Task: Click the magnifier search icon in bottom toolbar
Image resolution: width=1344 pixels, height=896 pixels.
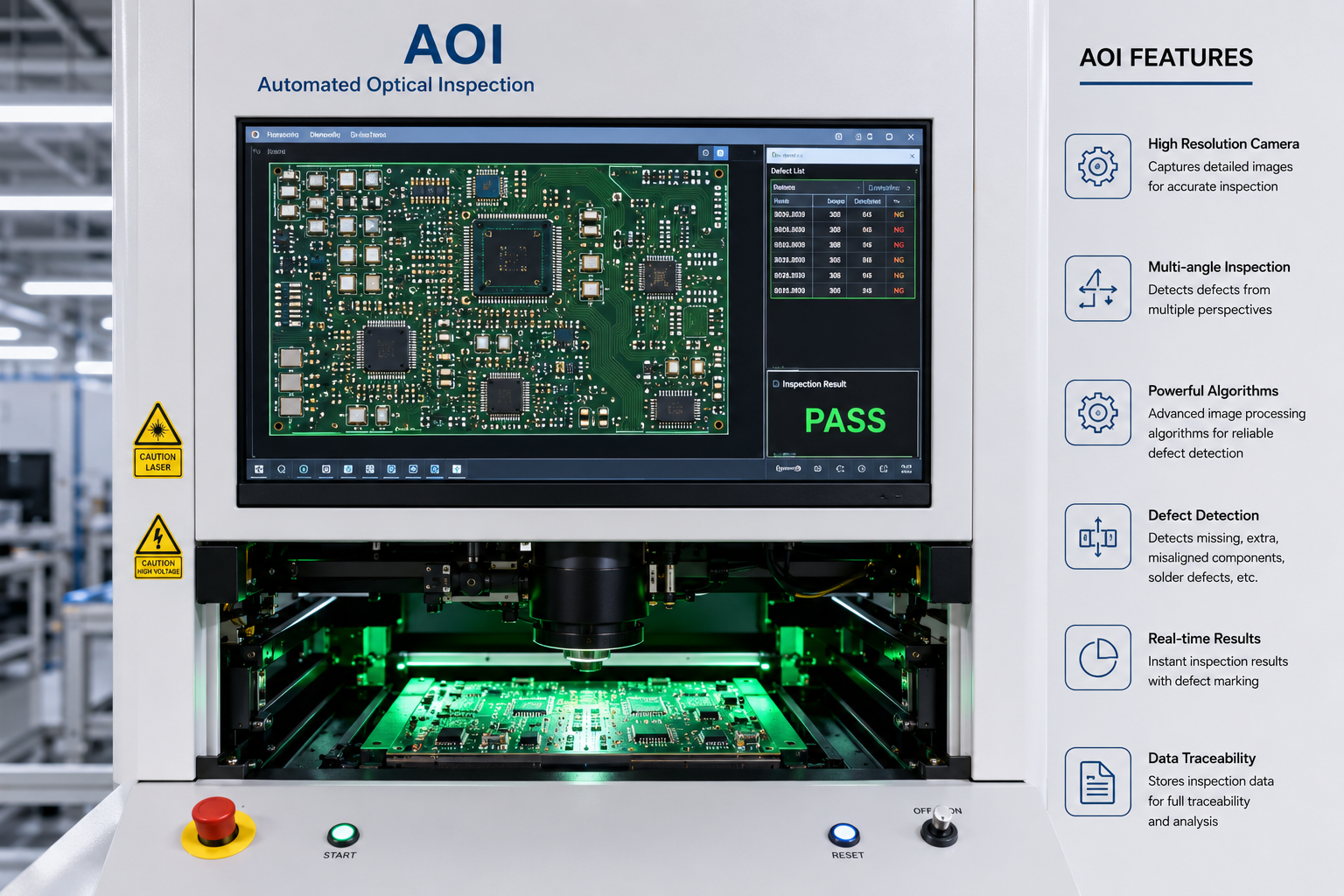Action: click(282, 469)
